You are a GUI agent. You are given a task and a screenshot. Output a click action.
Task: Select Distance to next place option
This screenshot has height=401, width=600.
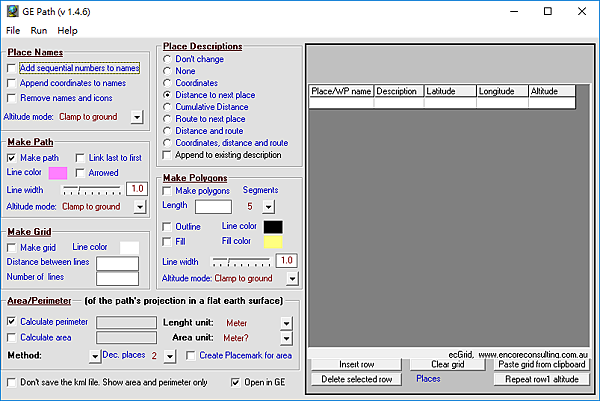[x=167, y=95]
